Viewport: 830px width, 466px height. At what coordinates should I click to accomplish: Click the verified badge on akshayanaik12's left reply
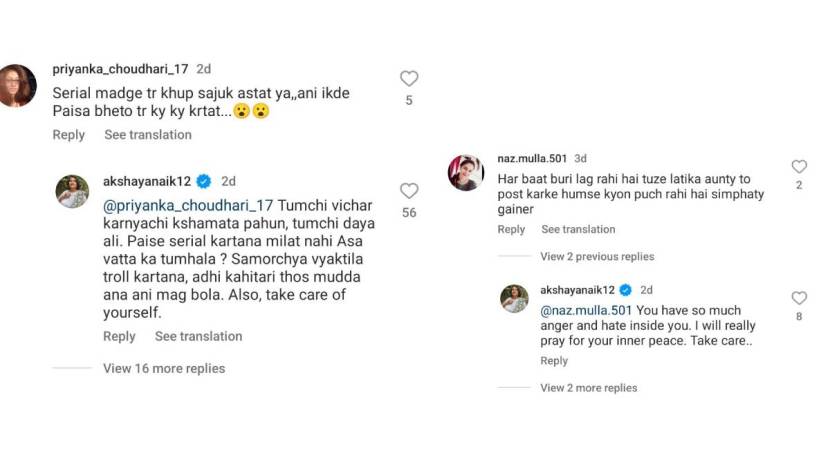pos(204,181)
